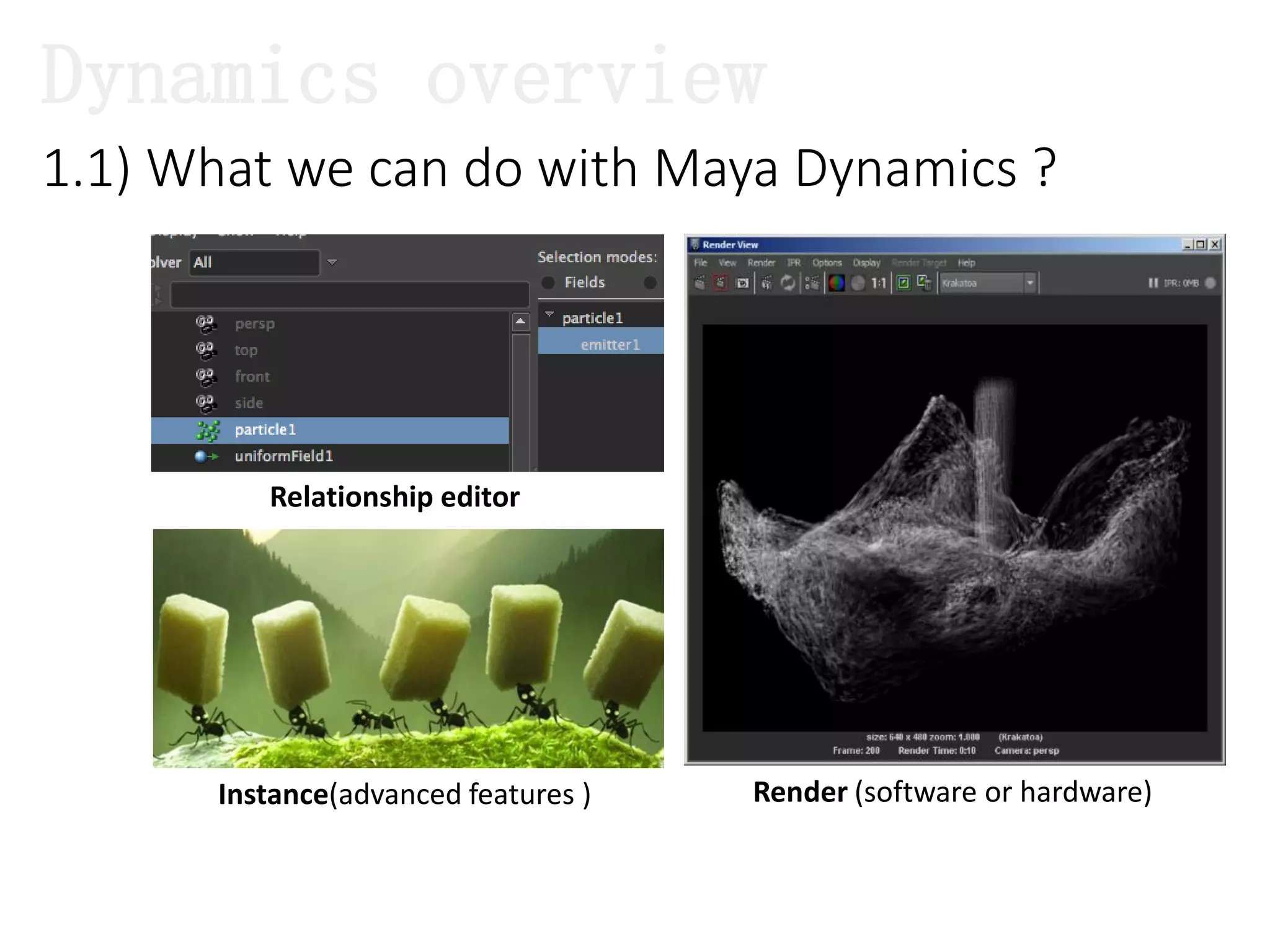
Task: Click the vertical scrollbar track of object list
Action: point(520,402)
